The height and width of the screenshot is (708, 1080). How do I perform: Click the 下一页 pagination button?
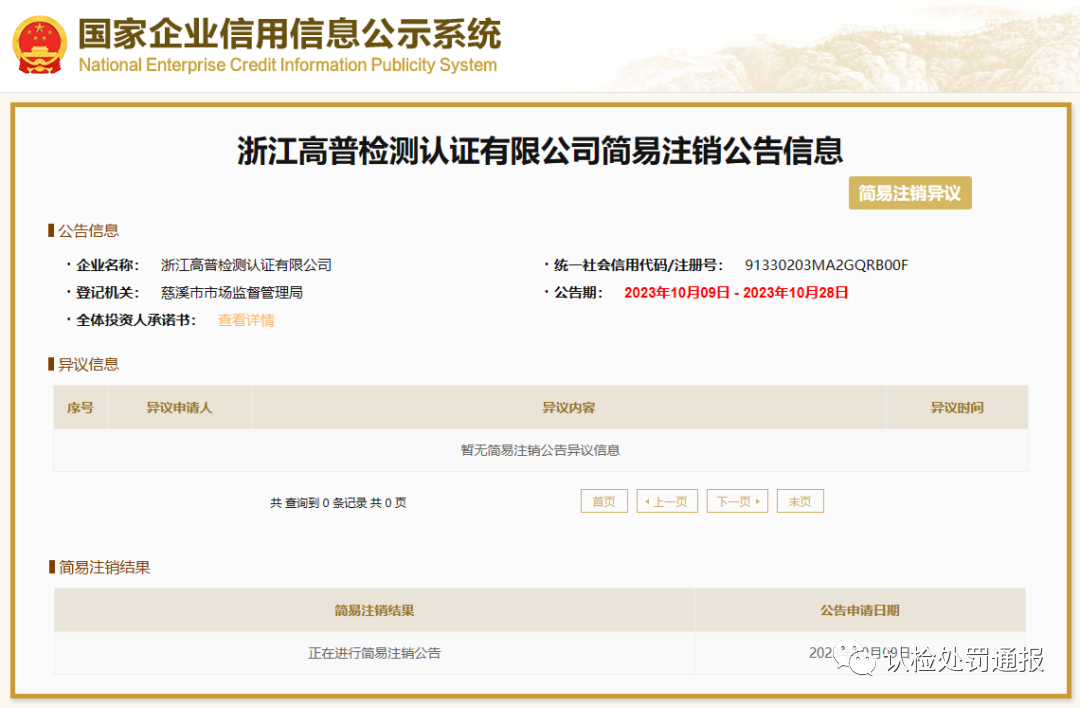(x=737, y=501)
